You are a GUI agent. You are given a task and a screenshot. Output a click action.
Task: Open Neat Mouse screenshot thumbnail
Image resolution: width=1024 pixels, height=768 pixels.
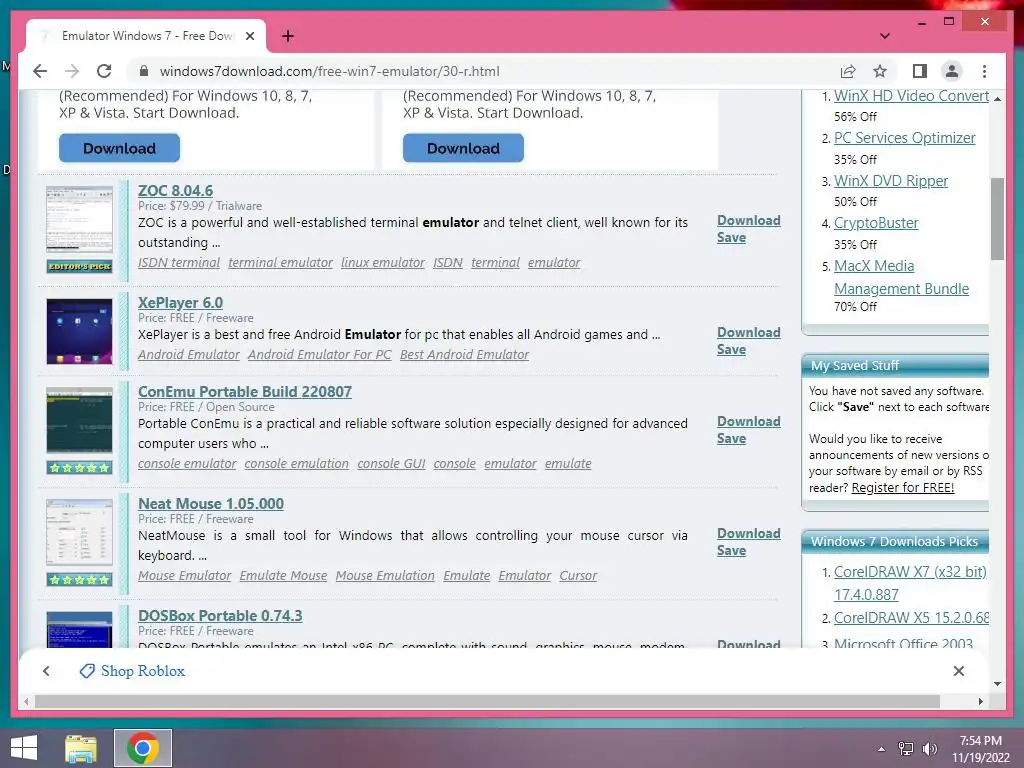(x=79, y=532)
